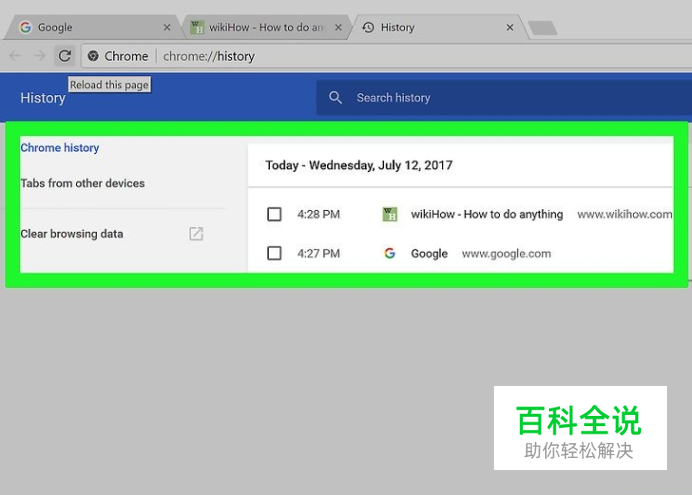Click the 4:27 PM timestamp
The width and height of the screenshot is (692, 495).
[318, 254]
